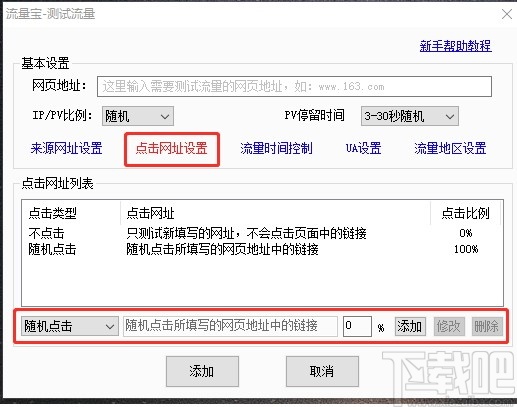Click the percentage input box
The height and width of the screenshot is (407, 517).
pos(357,326)
